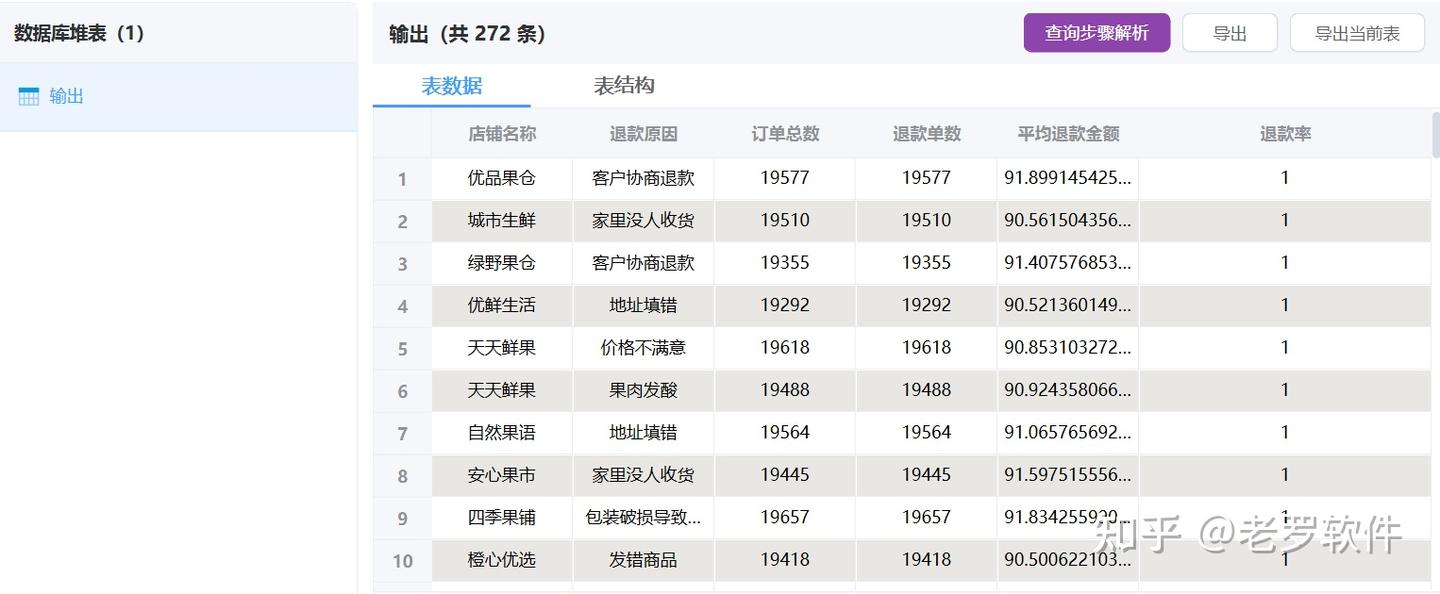Select row number 4
The image size is (1440, 594).
click(402, 306)
